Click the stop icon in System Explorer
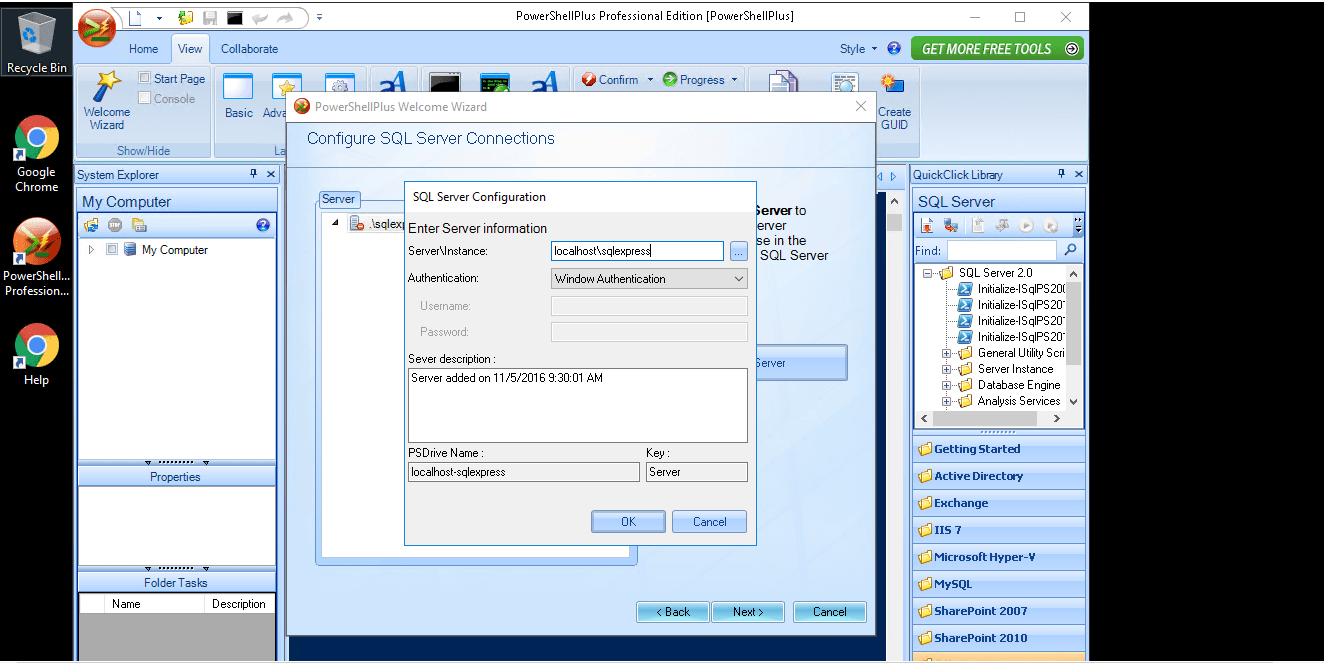The width and height of the screenshot is (1324, 663). [115, 225]
